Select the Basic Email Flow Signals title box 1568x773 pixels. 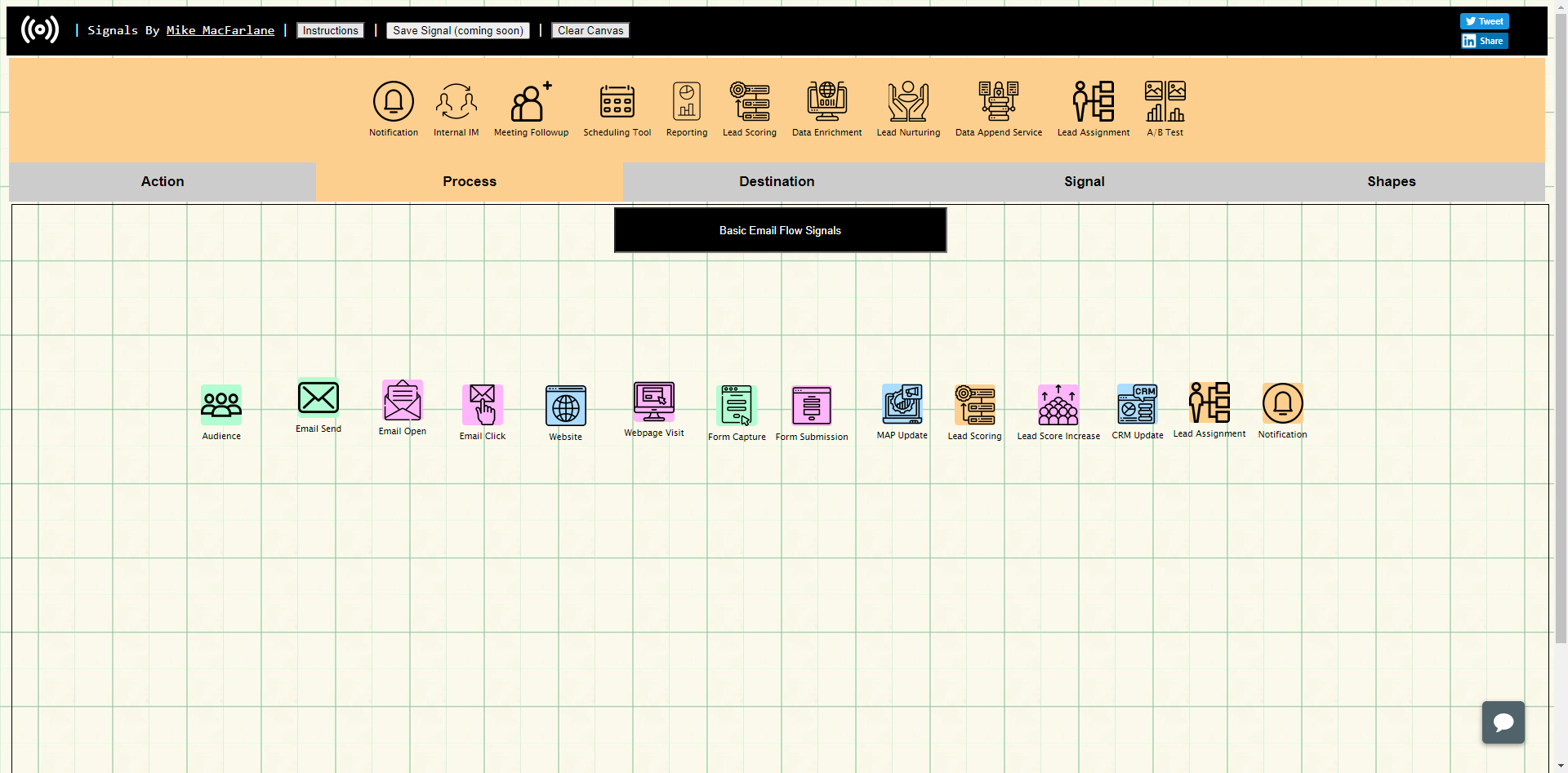[x=780, y=230]
